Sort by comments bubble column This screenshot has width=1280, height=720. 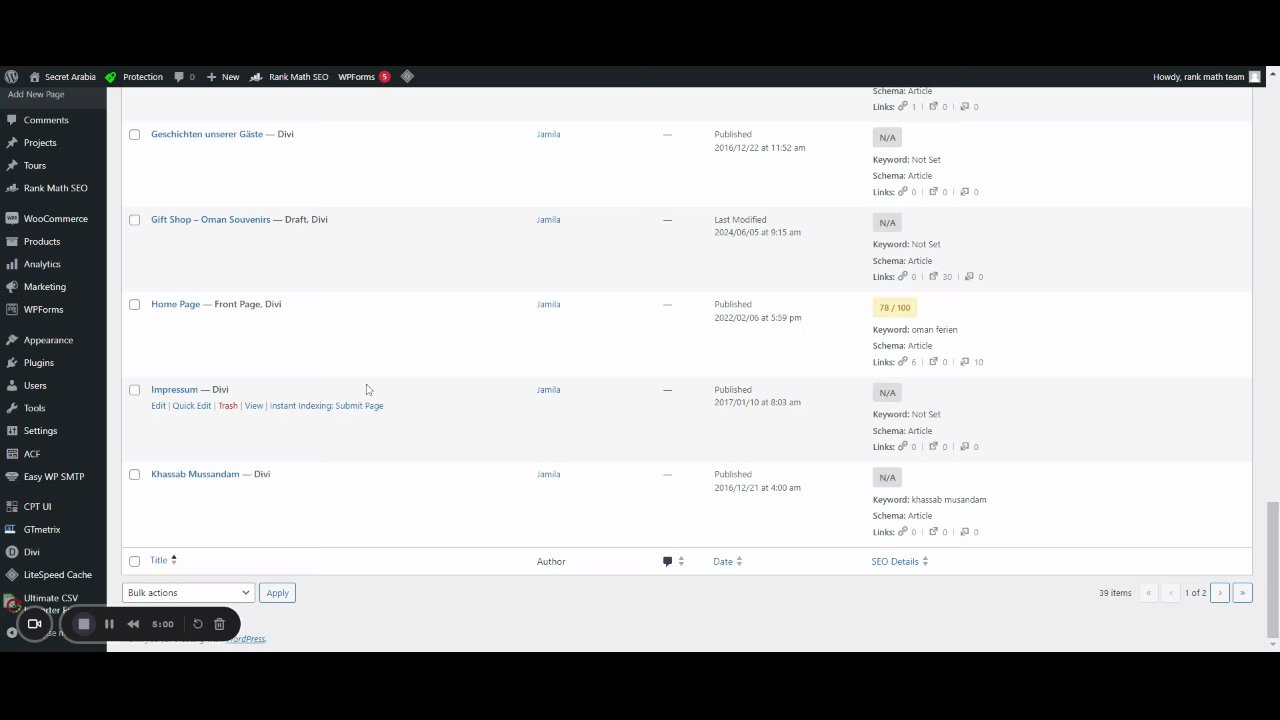click(673, 562)
